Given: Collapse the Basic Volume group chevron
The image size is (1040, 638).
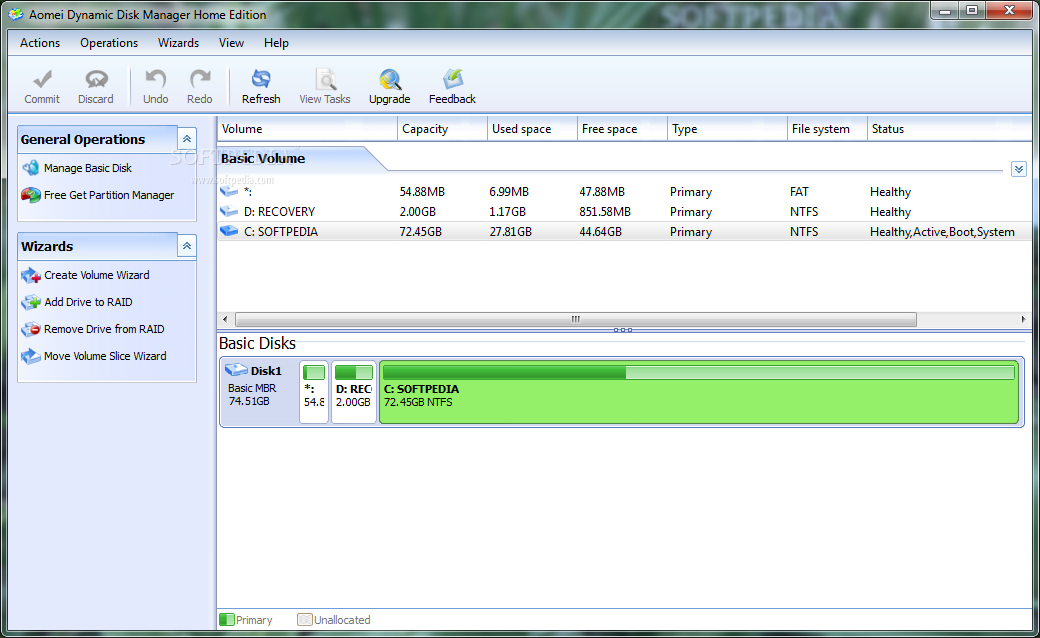Looking at the screenshot, I should click(1019, 169).
